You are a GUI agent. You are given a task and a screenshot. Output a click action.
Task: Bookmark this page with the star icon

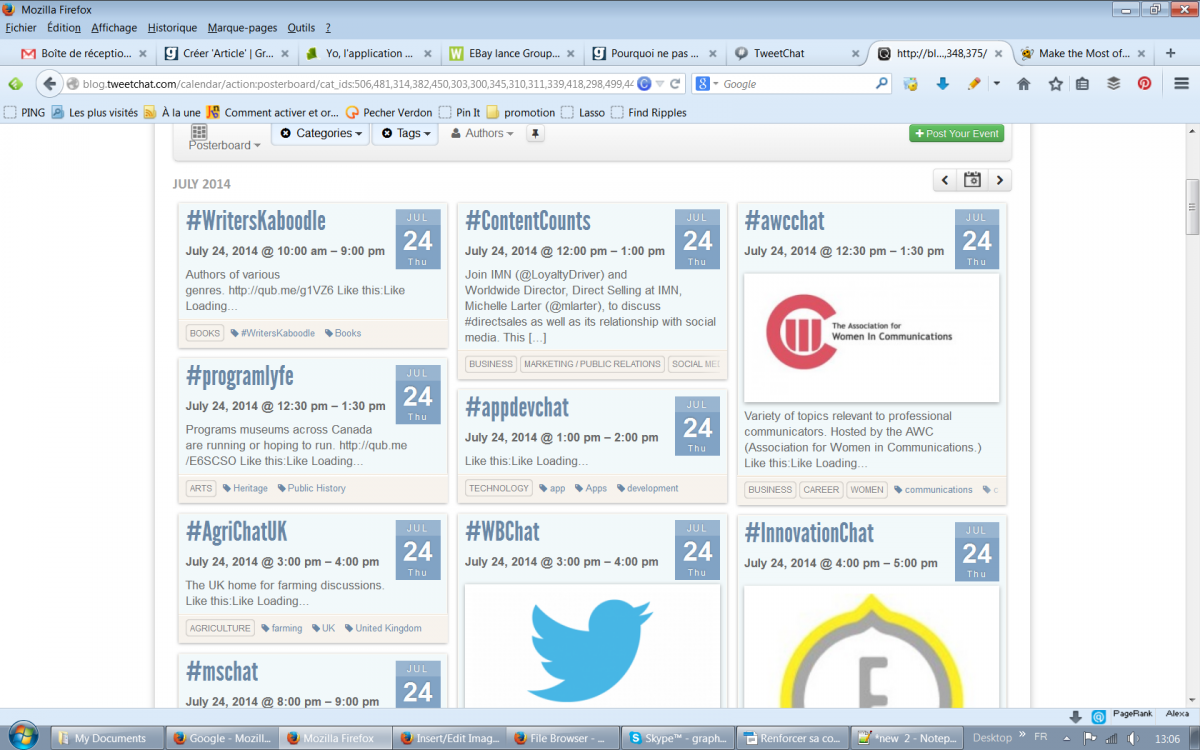(x=1055, y=84)
